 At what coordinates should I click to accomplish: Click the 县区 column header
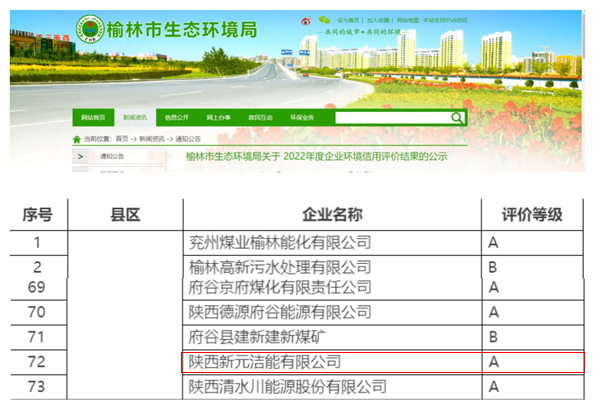[x=125, y=215]
